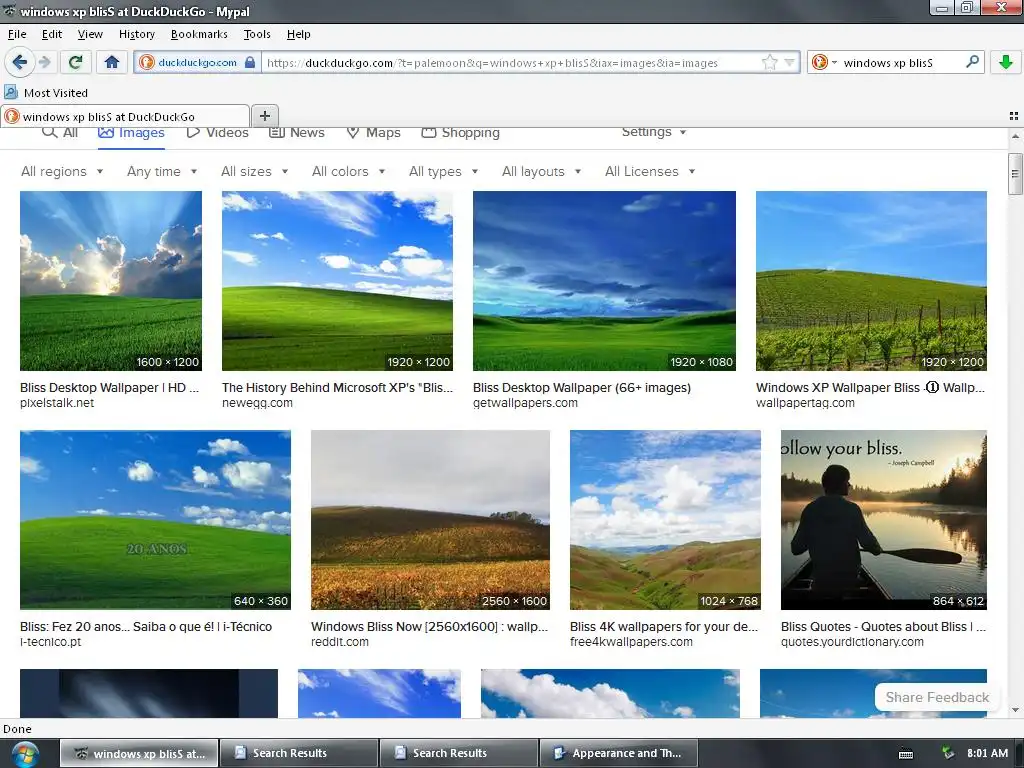Open the address bar history dropdown arrow
Viewport: 1024px width, 768px height.
pyautogui.click(x=790, y=63)
